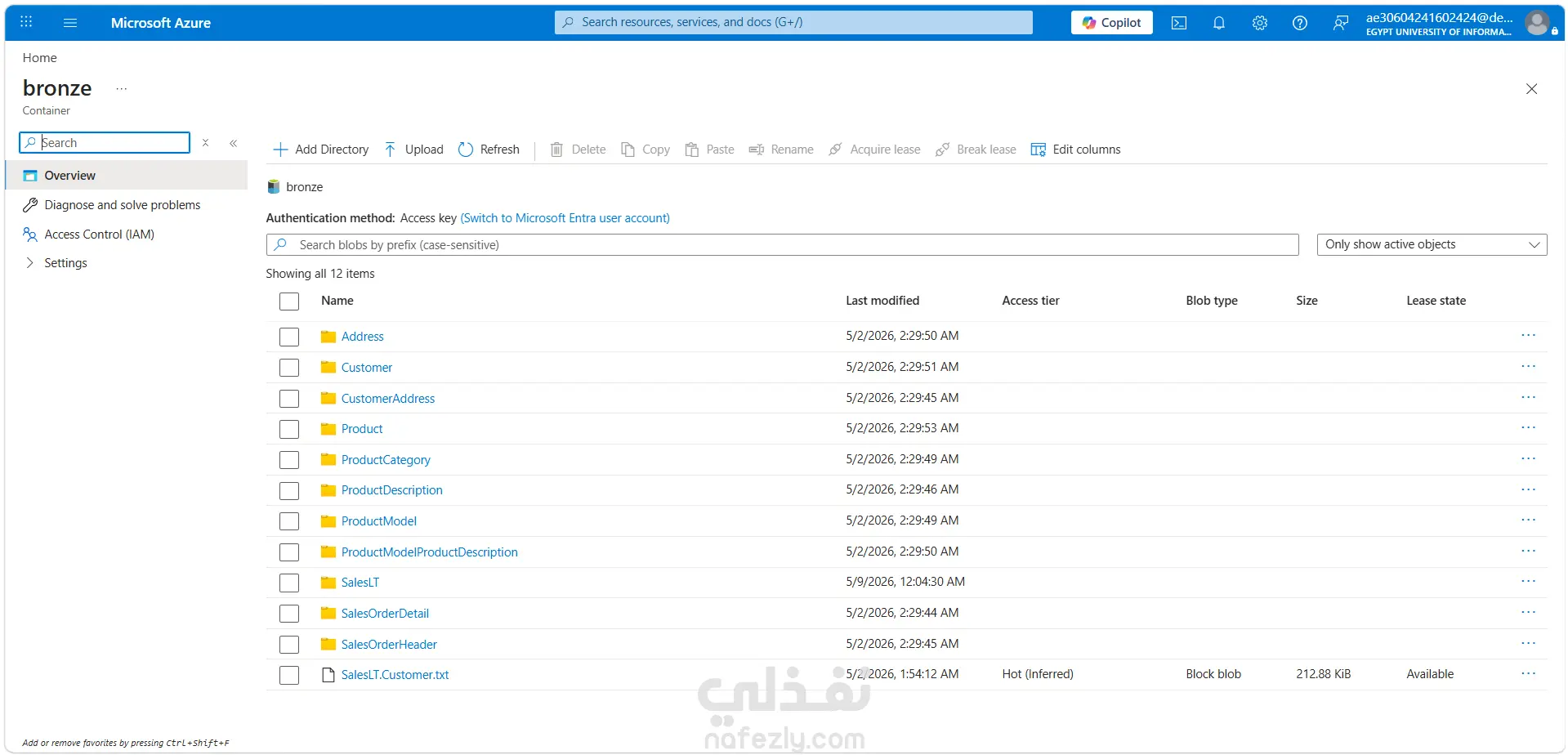Click Break lease in the toolbar
1568x755 pixels.
pyautogui.click(x=976, y=150)
